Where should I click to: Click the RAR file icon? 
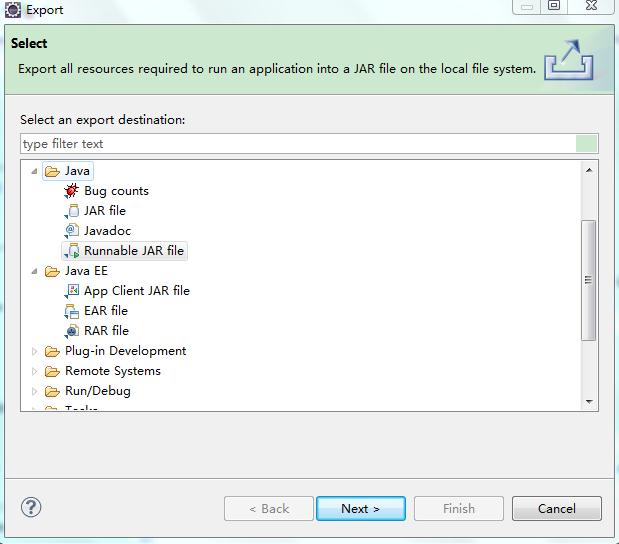72,331
